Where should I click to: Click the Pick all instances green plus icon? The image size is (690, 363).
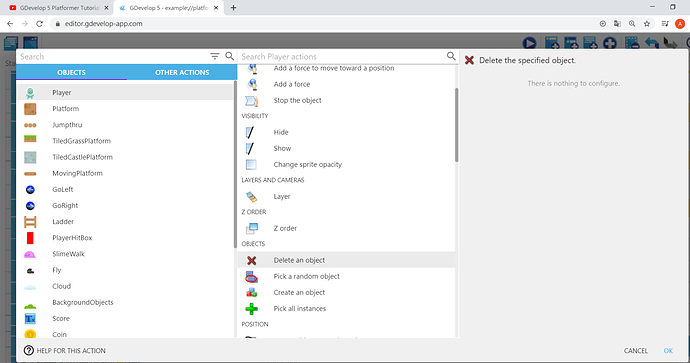[x=252, y=309]
